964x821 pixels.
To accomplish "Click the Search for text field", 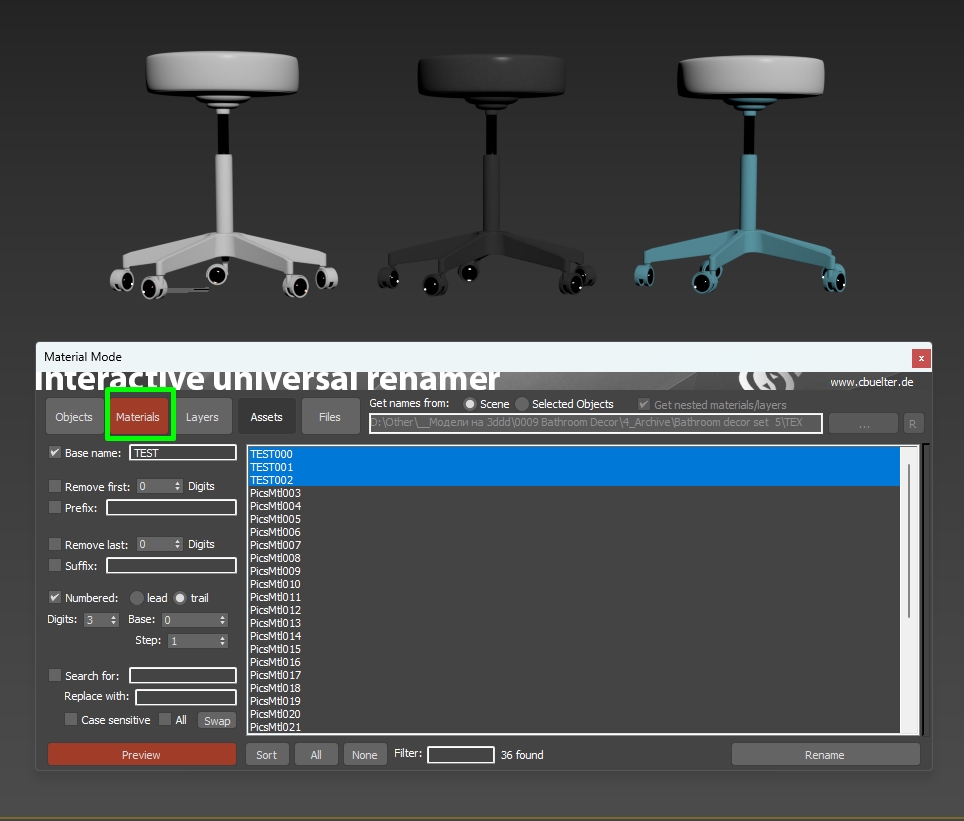I will (183, 675).
